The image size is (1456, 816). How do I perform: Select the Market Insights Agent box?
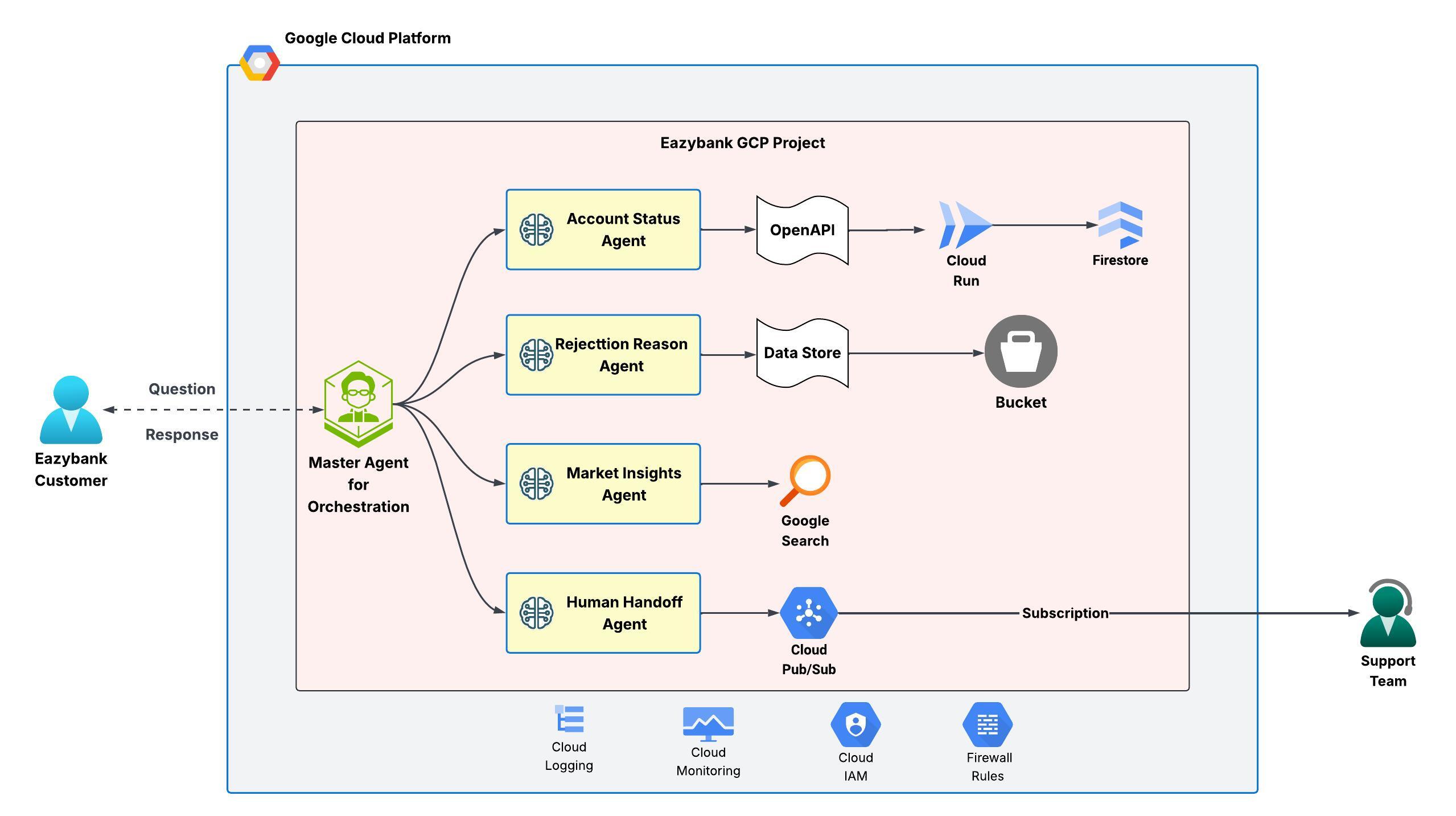(603, 484)
